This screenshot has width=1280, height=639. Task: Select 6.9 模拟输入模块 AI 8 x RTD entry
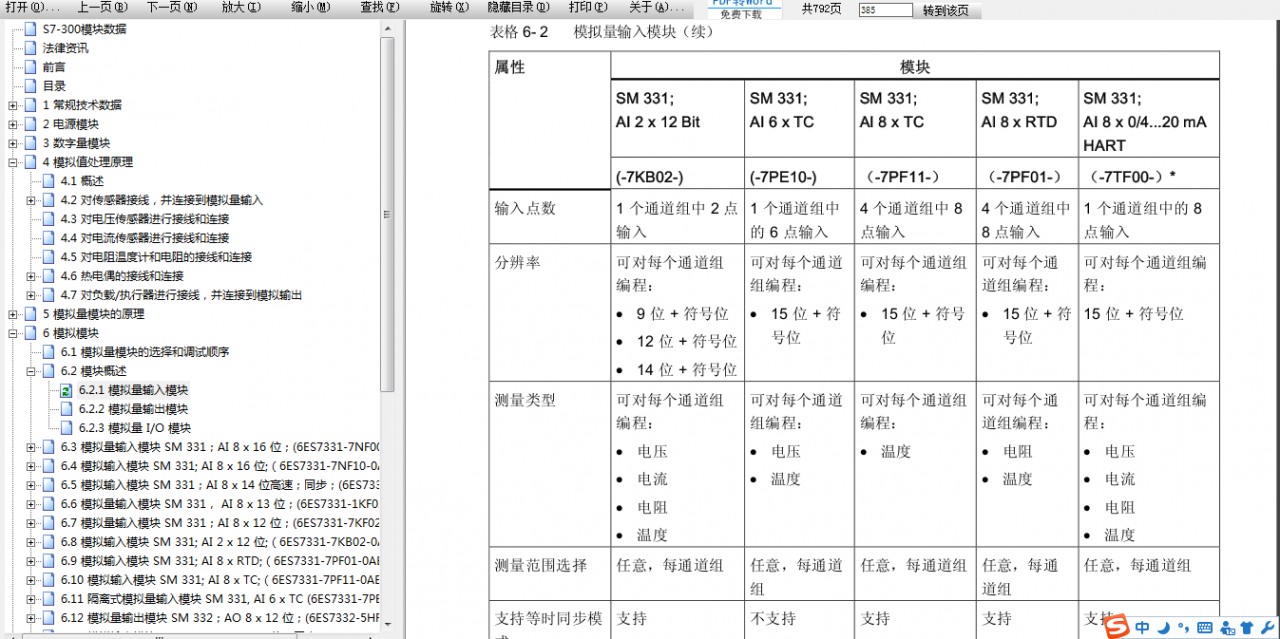[219, 561]
